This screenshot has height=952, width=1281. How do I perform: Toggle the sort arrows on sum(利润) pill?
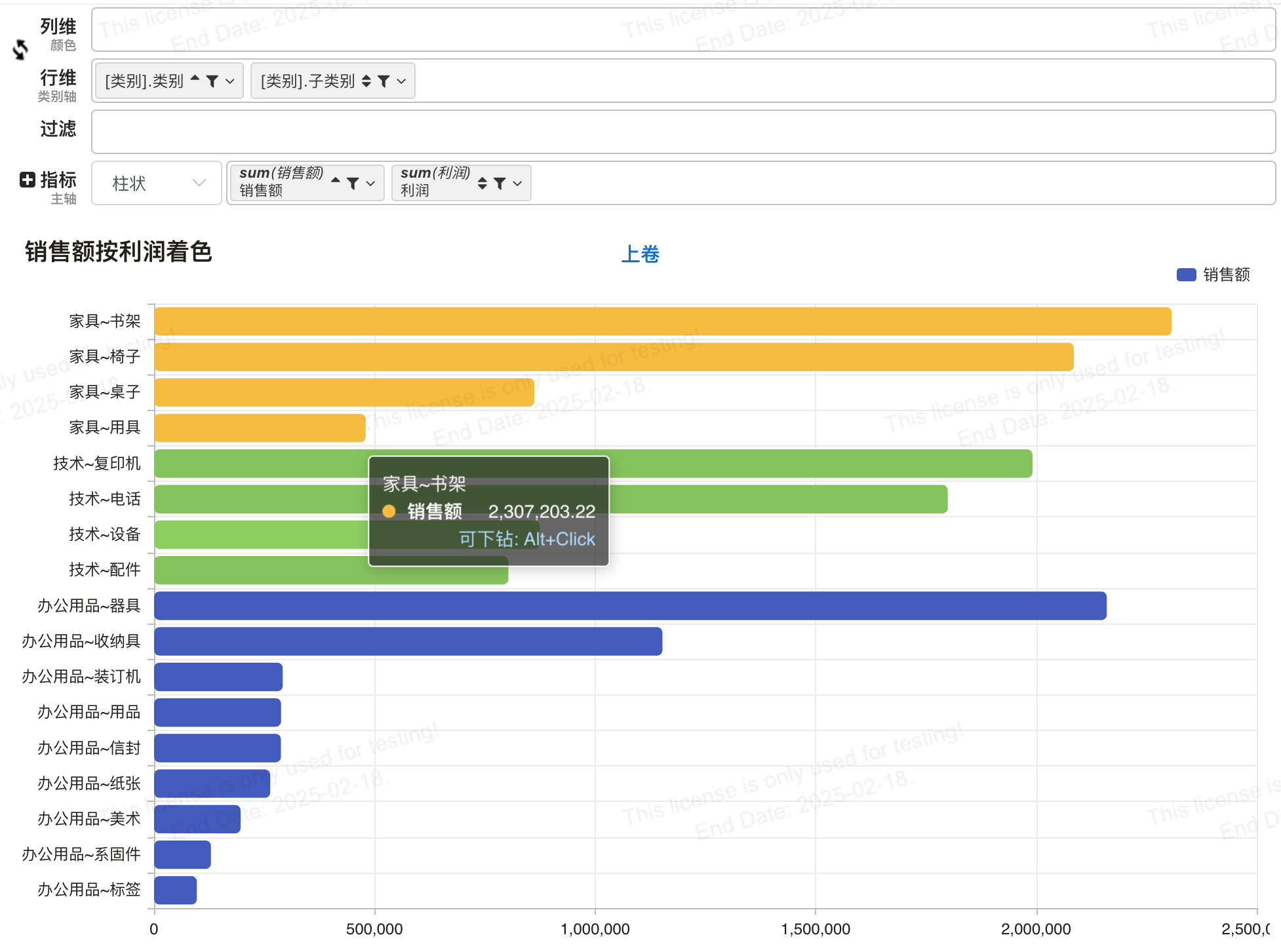click(x=483, y=184)
